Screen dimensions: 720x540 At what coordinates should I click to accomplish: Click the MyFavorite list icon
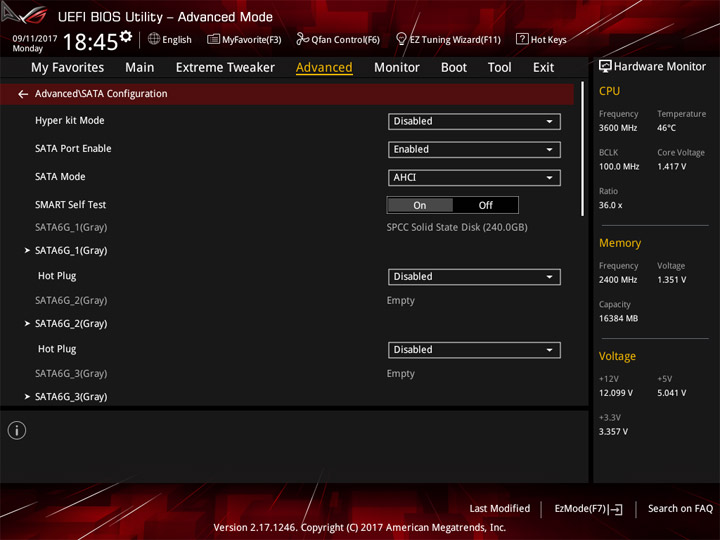[213, 39]
